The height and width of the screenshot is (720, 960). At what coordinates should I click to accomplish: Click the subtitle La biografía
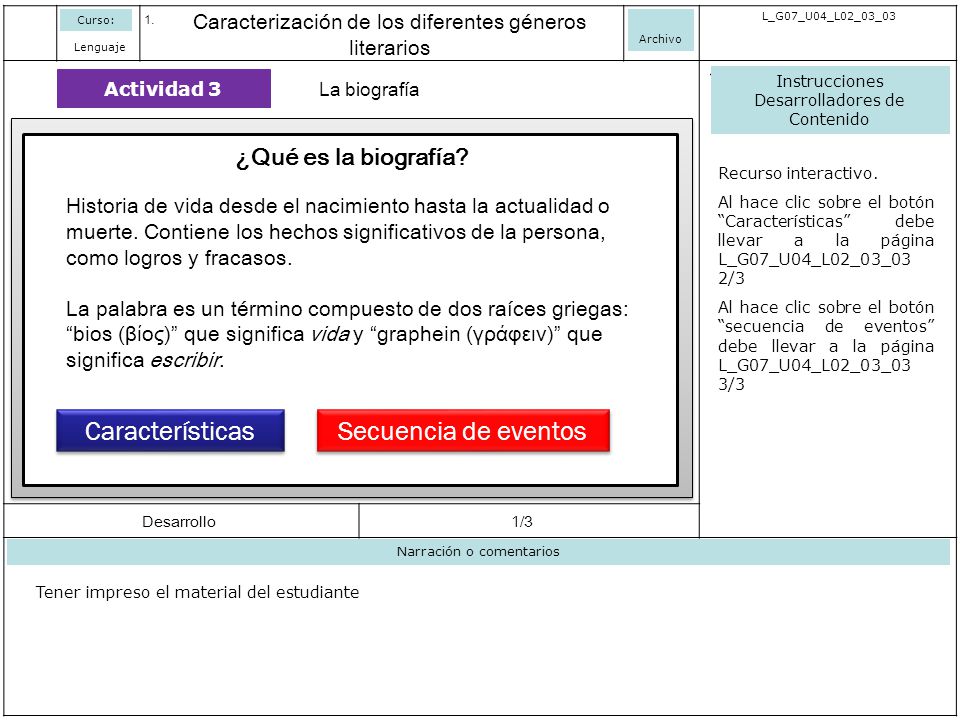pos(369,89)
